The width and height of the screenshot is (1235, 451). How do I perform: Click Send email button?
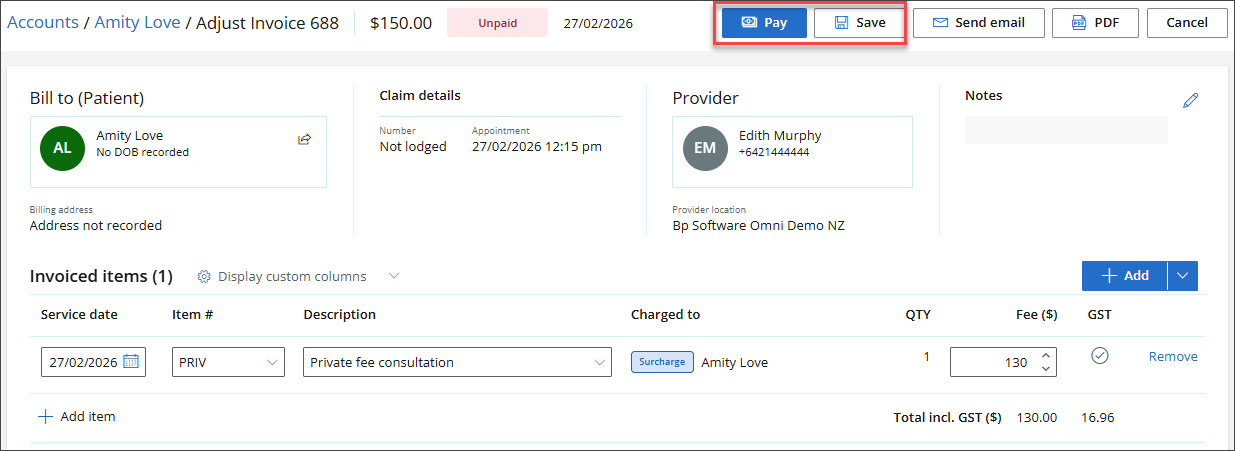pos(978,23)
